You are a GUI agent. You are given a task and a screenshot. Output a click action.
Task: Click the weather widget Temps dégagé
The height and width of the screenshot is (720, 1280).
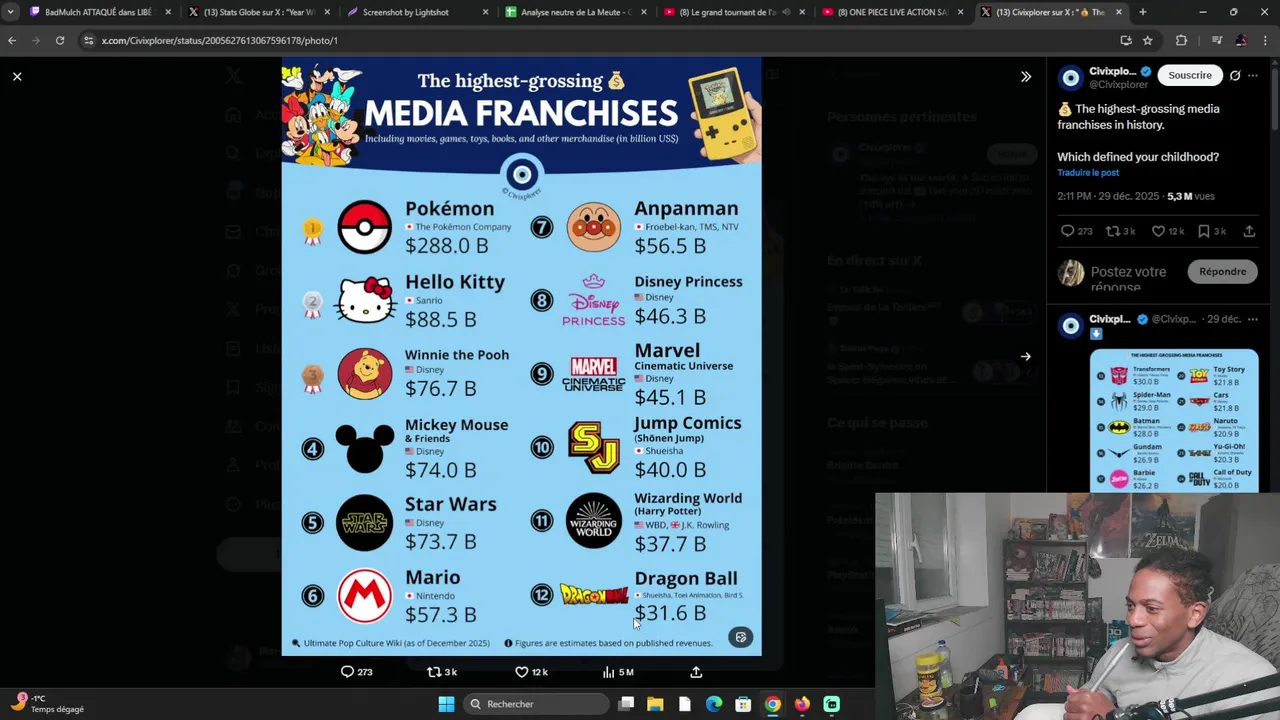[x=48, y=703]
